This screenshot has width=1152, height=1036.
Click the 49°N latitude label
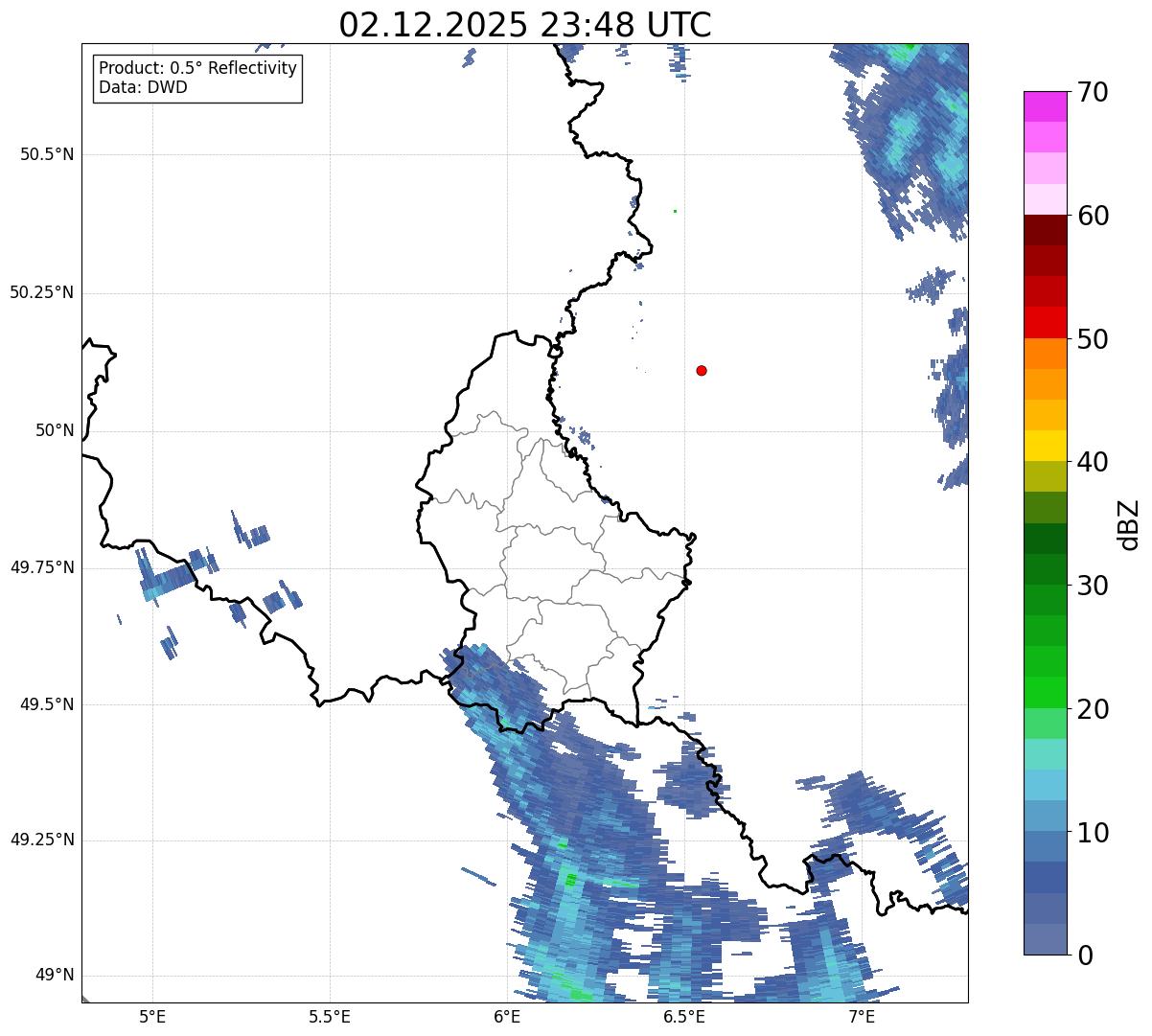coord(55,975)
